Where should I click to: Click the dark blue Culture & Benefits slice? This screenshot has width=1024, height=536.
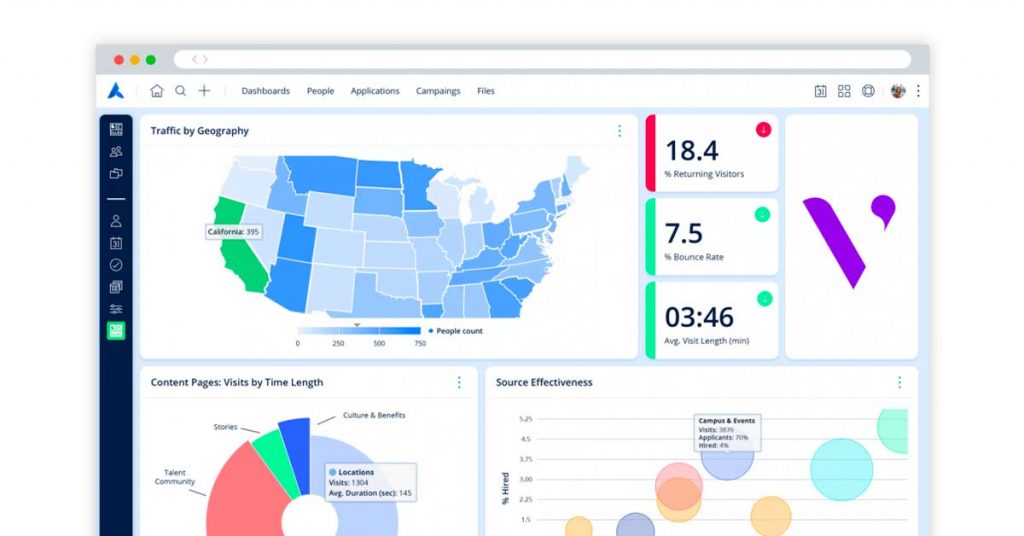(296, 454)
